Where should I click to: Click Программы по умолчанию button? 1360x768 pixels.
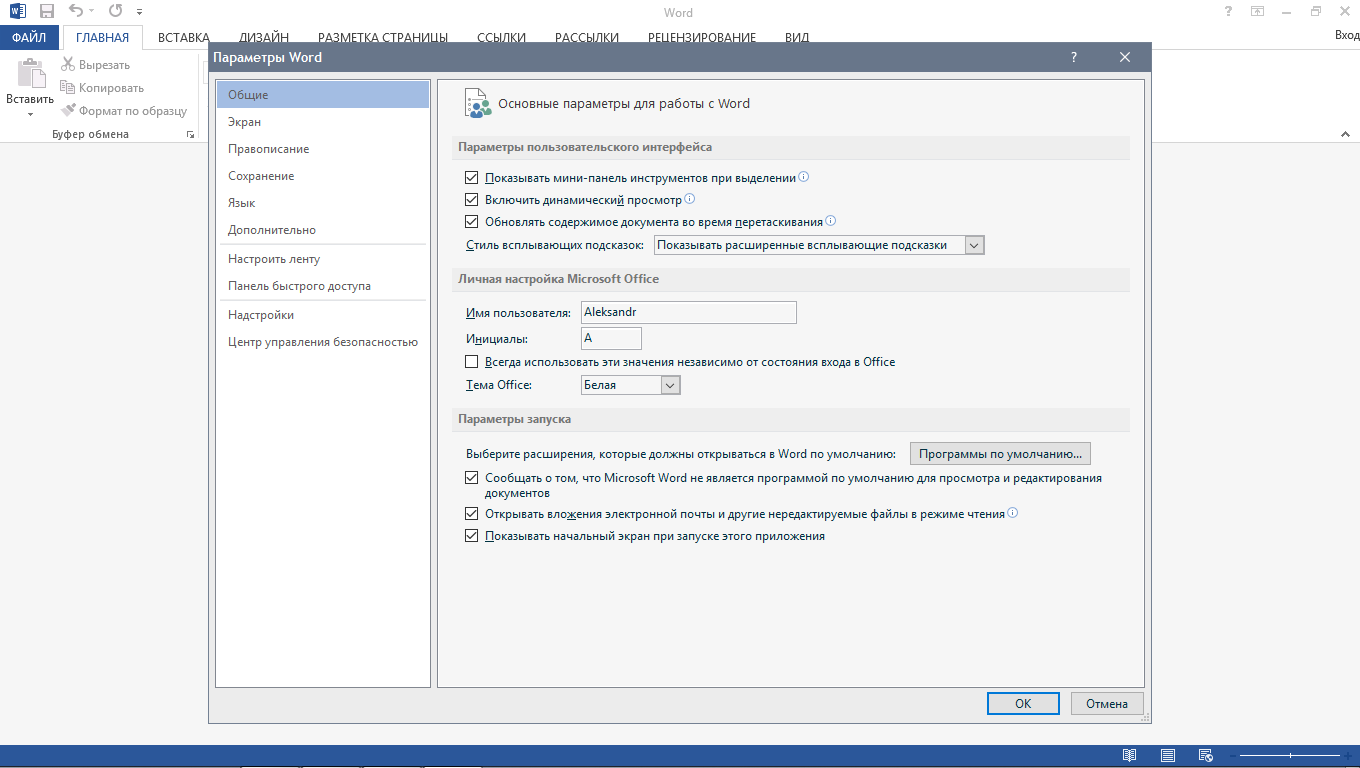(1000, 454)
